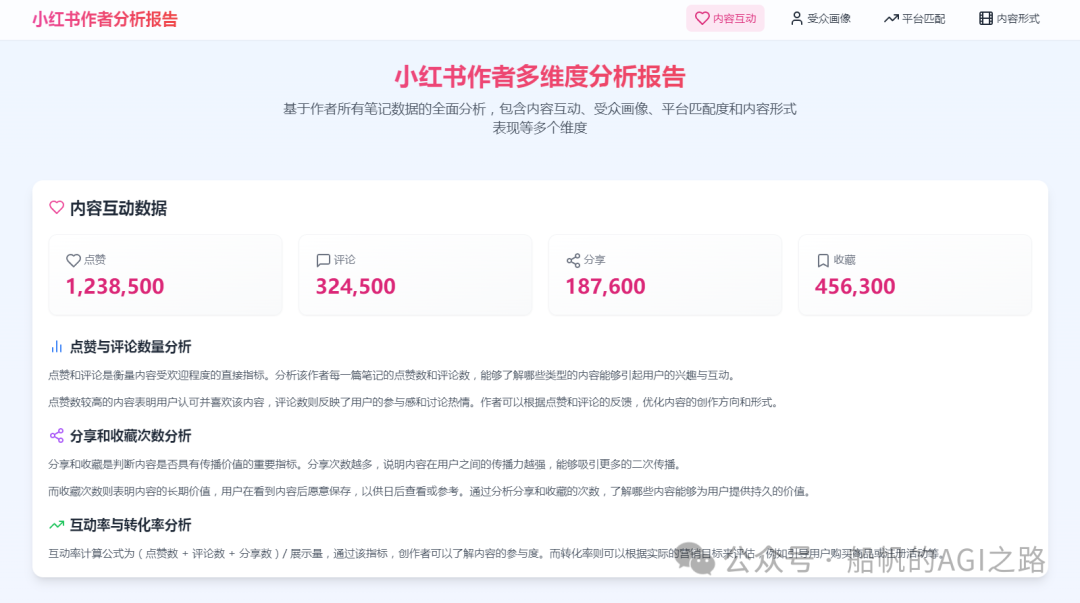Image resolution: width=1080 pixels, height=603 pixels.
Task: Click green trend icon beside 互动率与转化率分析
Action: (56, 525)
